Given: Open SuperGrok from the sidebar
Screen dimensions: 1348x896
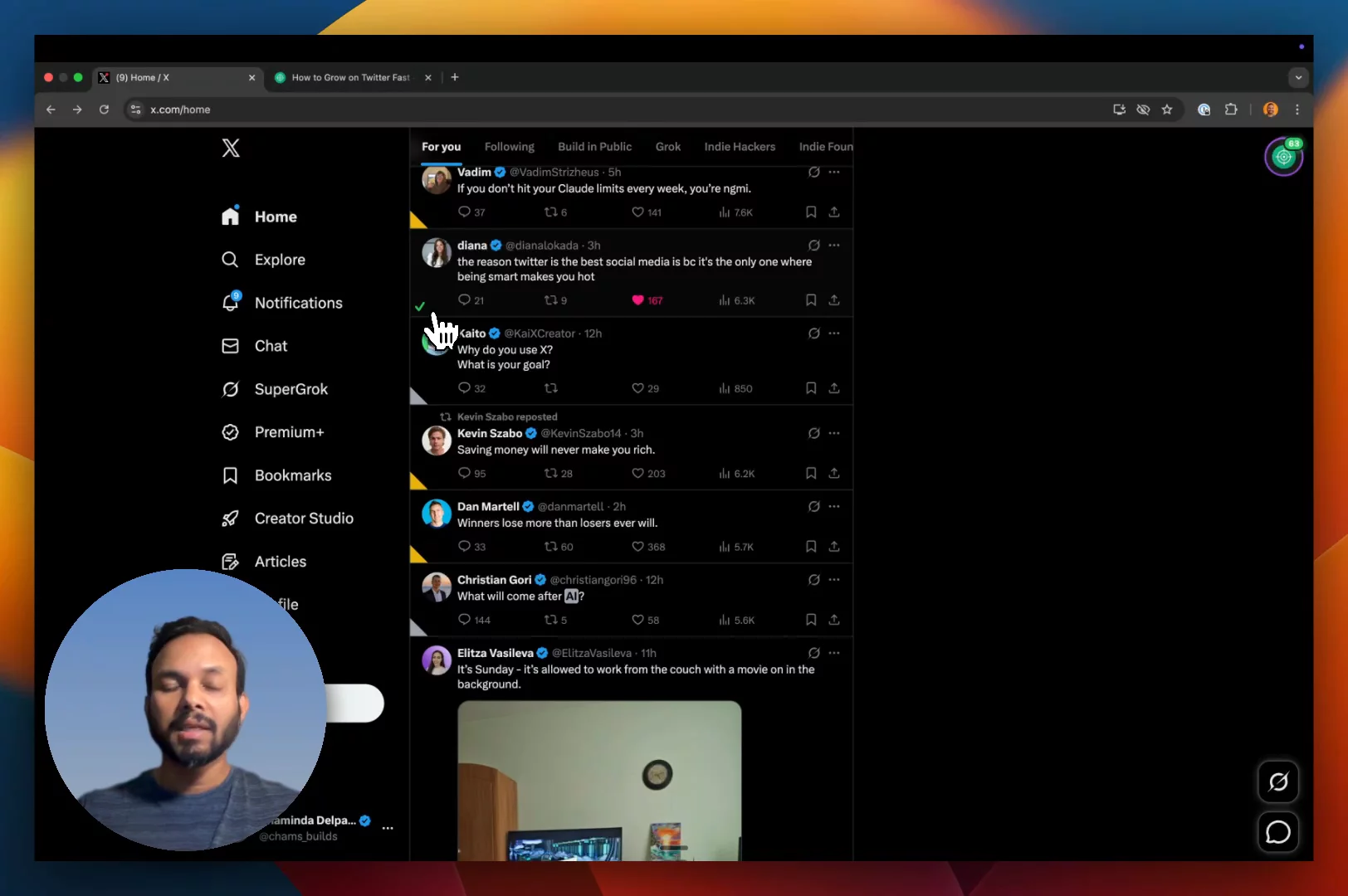Looking at the screenshot, I should tap(274, 389).
